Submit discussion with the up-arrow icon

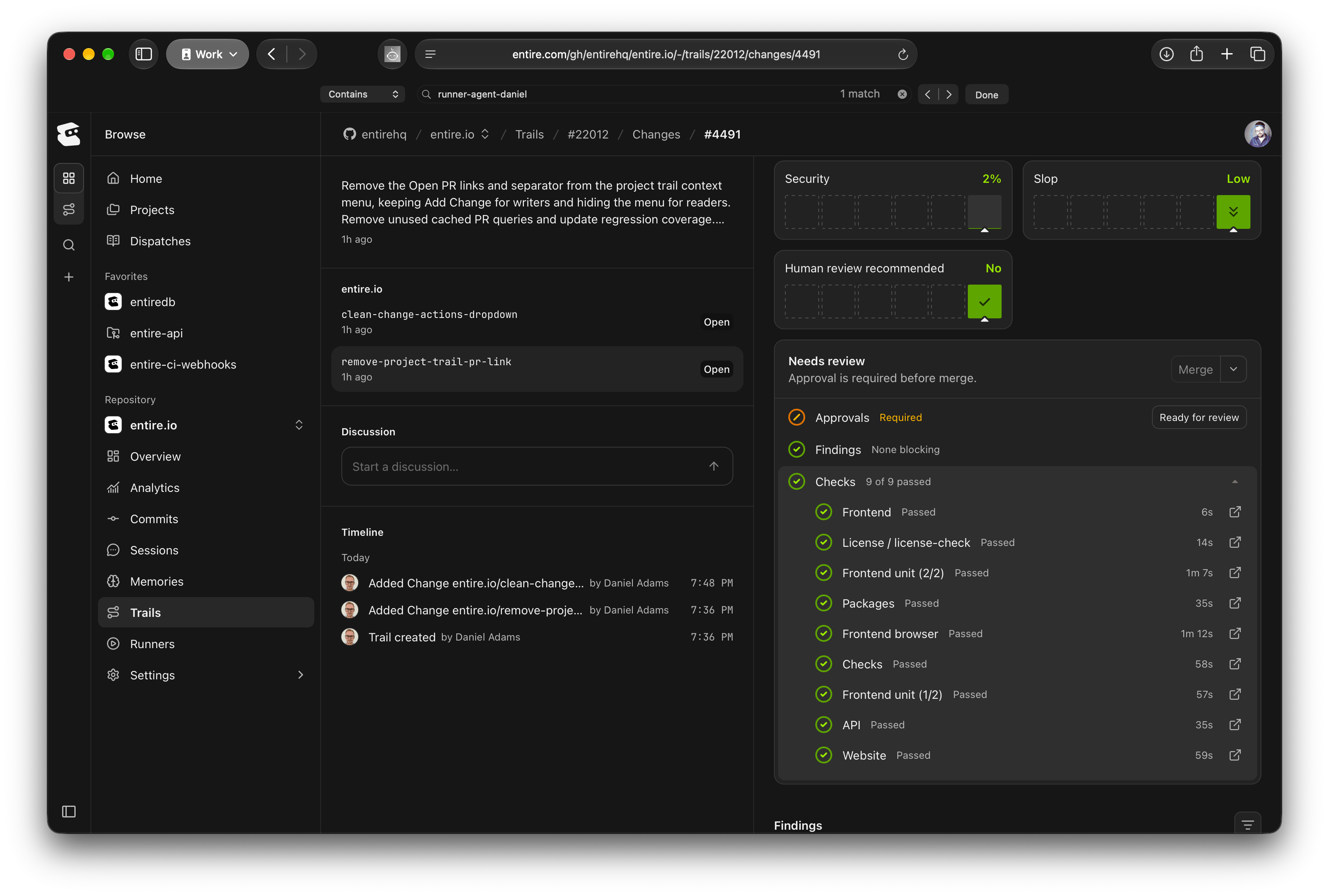pos(714,466)
